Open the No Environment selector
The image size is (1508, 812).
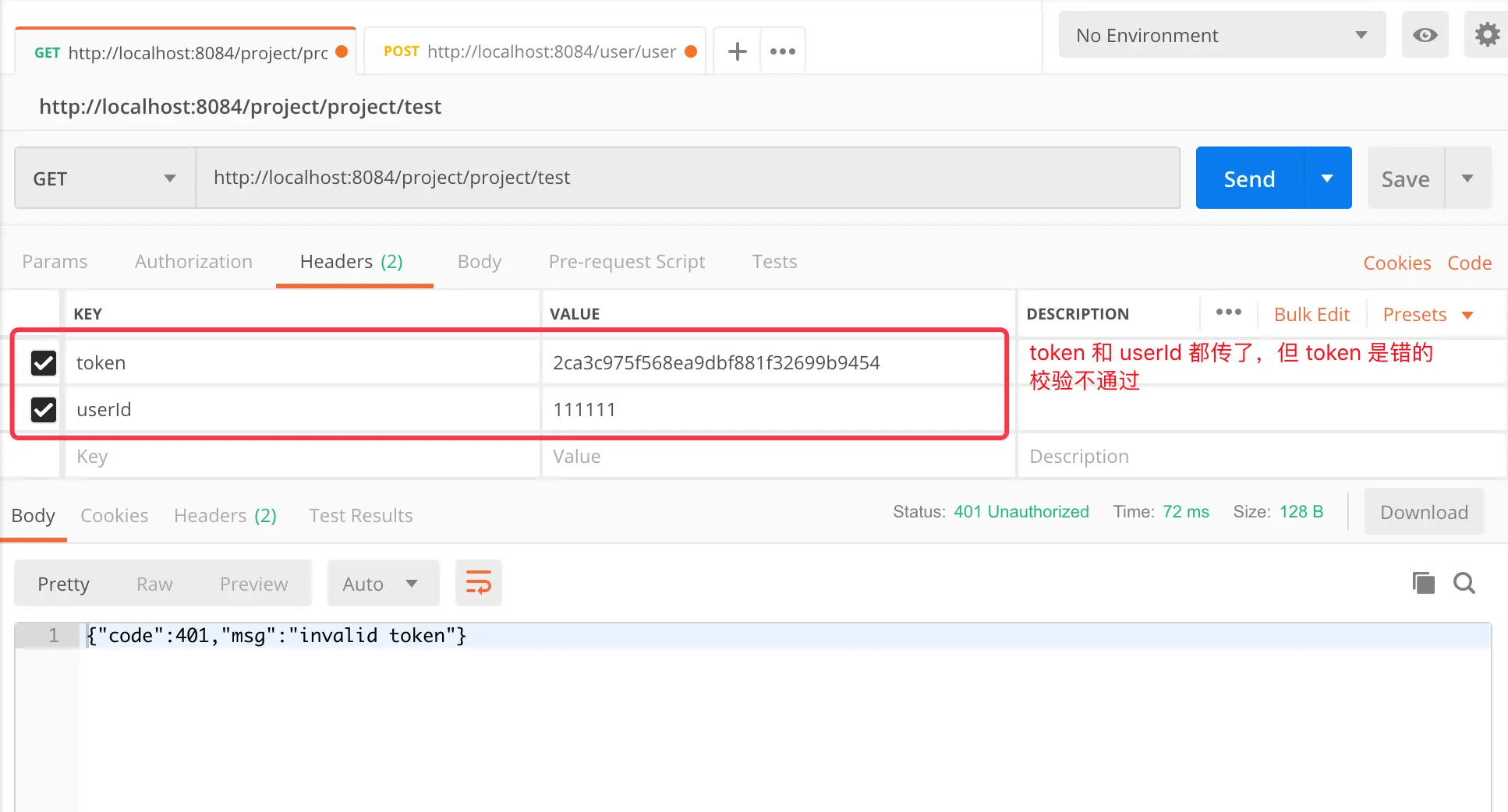coord(1222,35)
